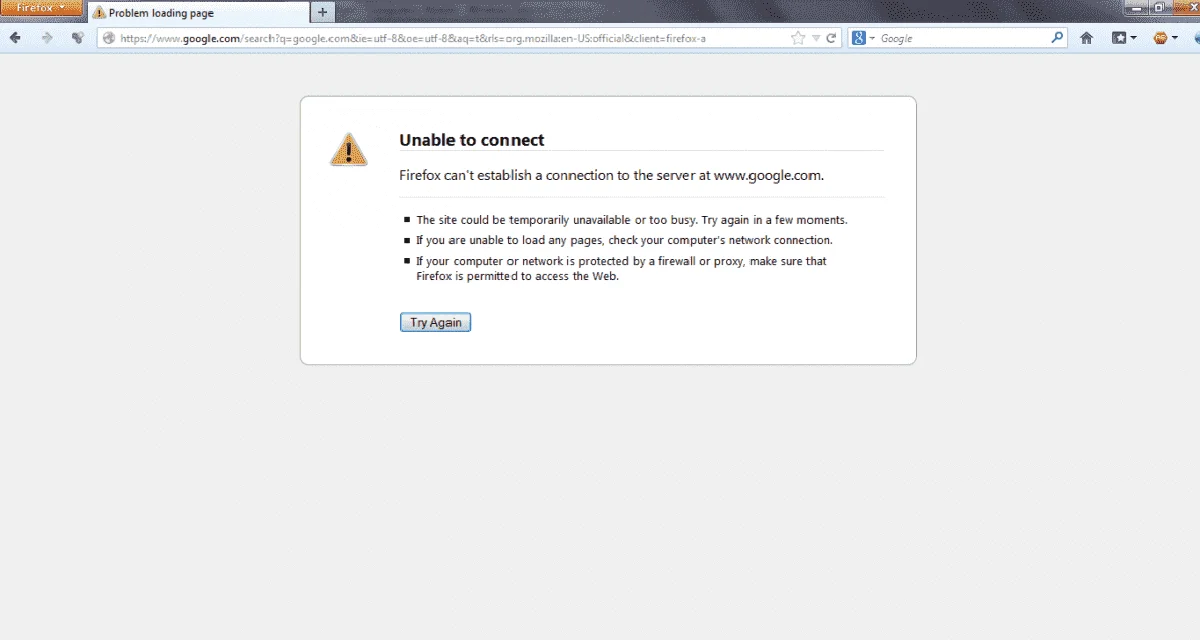
Task: Open the URL history dropdown arrow
Action: pos(816,38)
